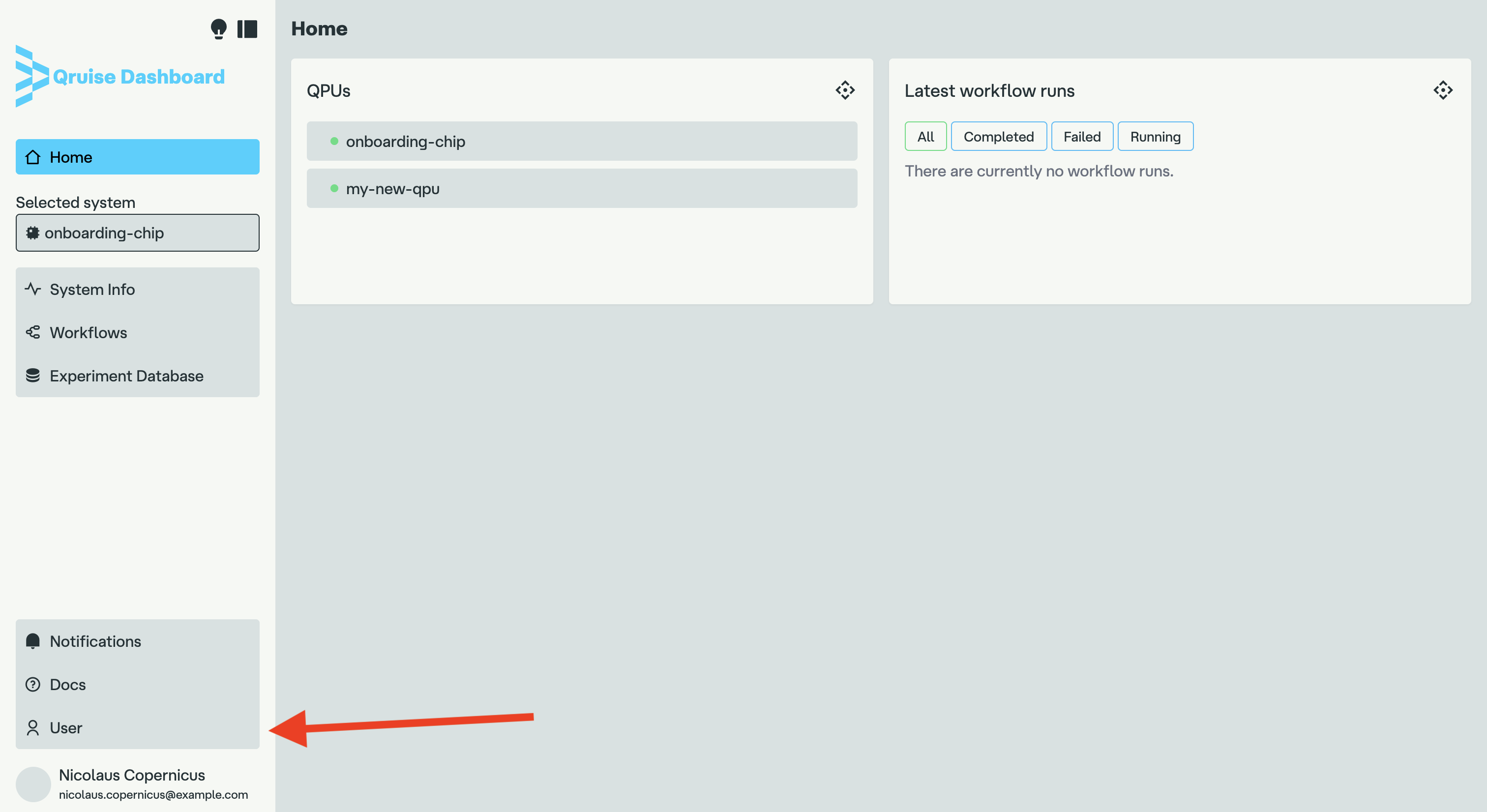Select the onboarding-chip QPU row

click(582, 142)
